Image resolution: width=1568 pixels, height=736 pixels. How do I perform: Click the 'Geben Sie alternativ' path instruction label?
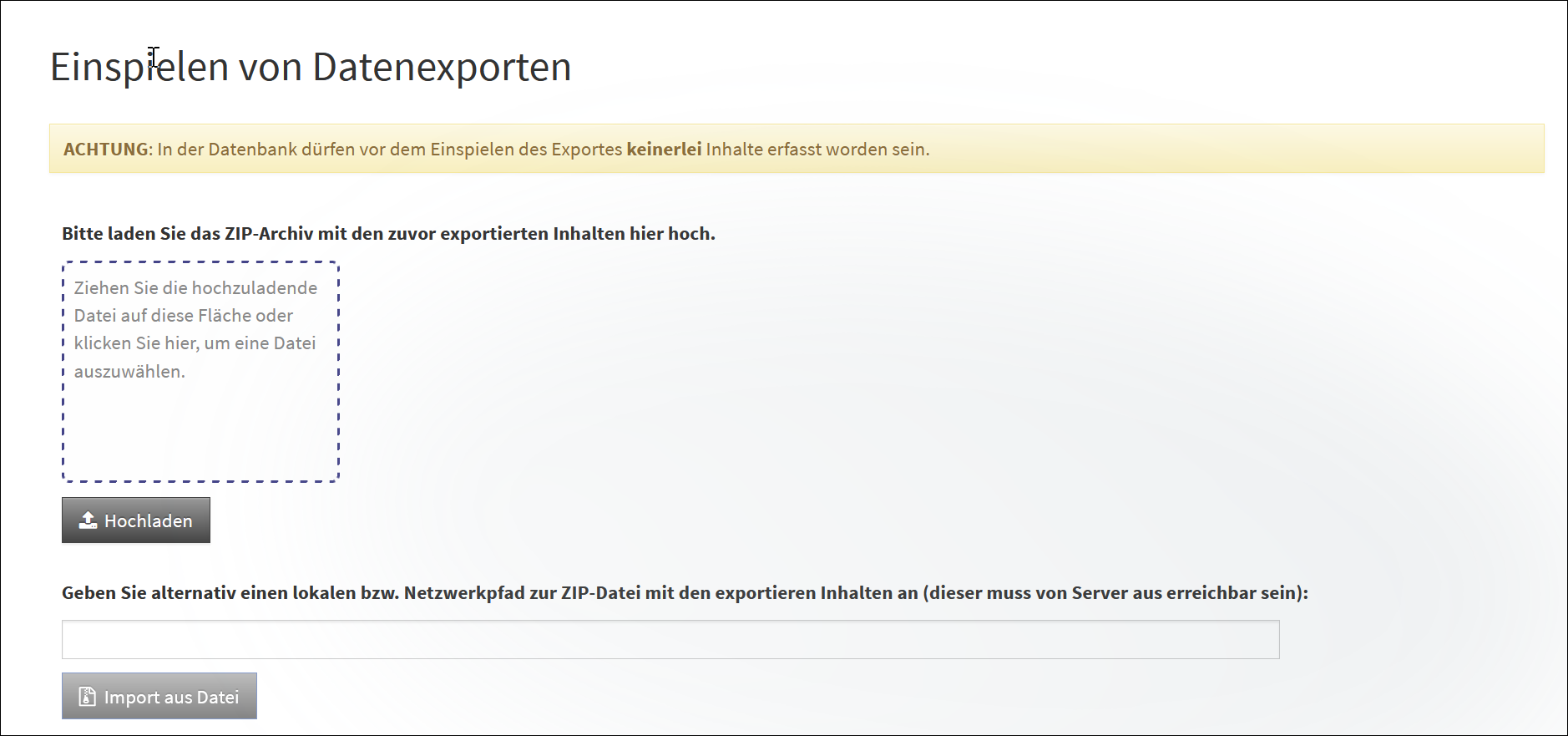(x=685, y=593)
